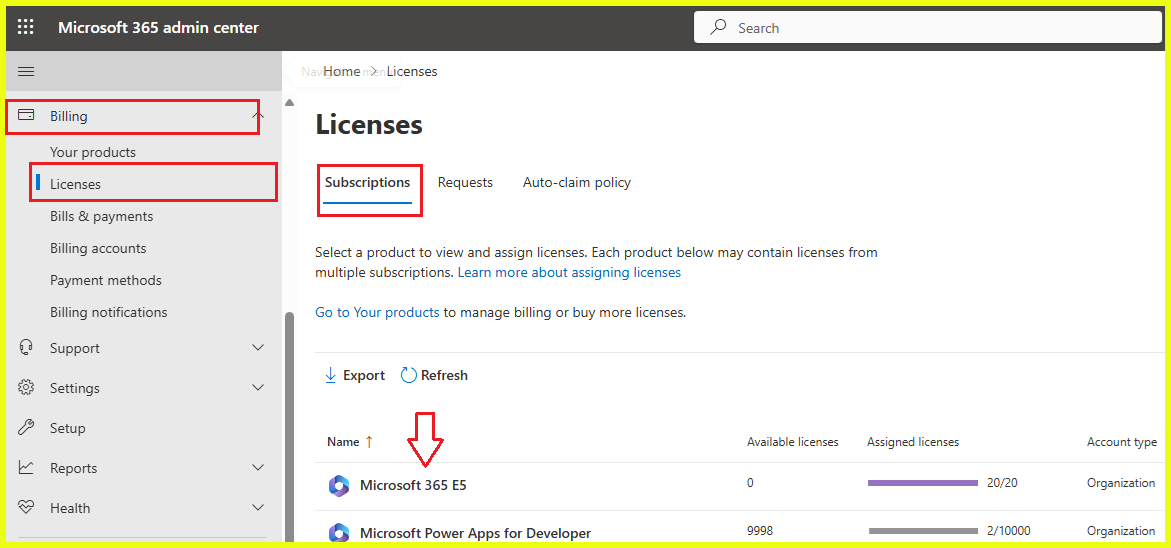Click the Licenses breadcrumb
Screen dimensions: 1171x548
(411, 72)
